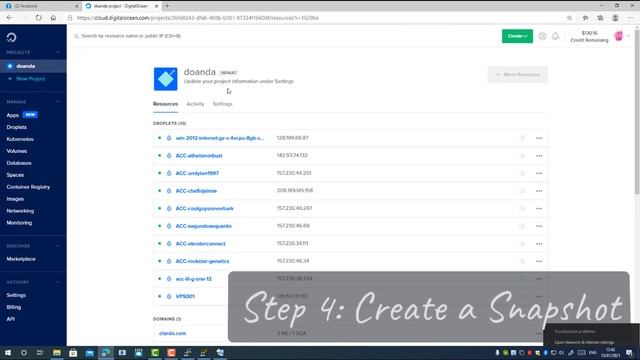This screenshot has width=640, height=360.
Task: Switch to the Resources tab
Action: coord(165,104)
